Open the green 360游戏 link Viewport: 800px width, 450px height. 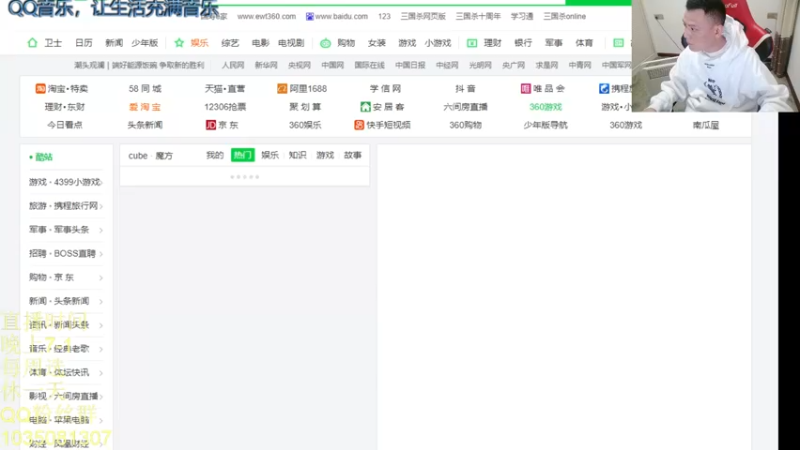click(x=545, y=107)
